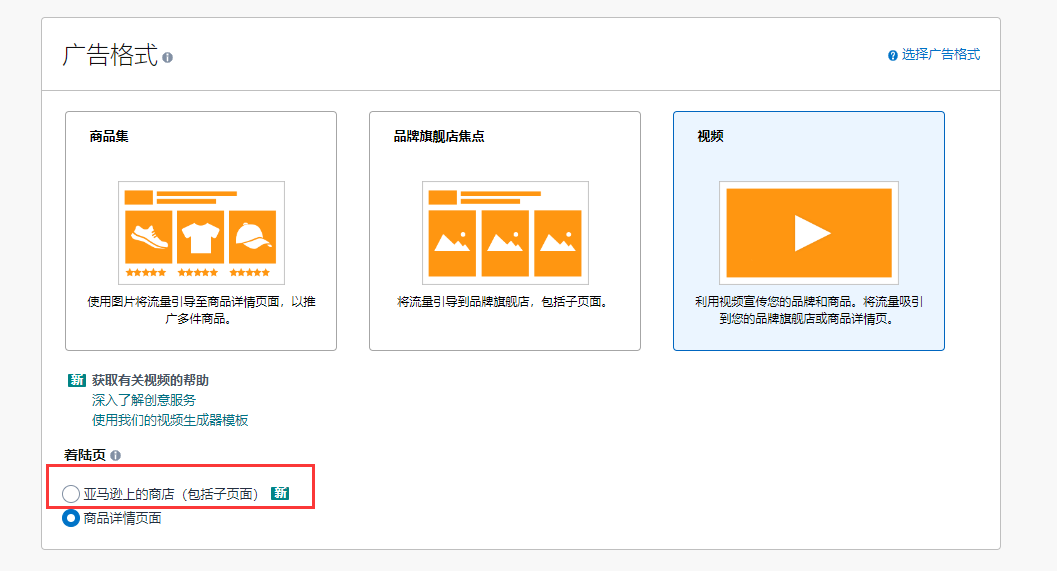This screenshot has height=571, width=1057.
Task: Select the 商品集 ad format card
Action: 201,231
